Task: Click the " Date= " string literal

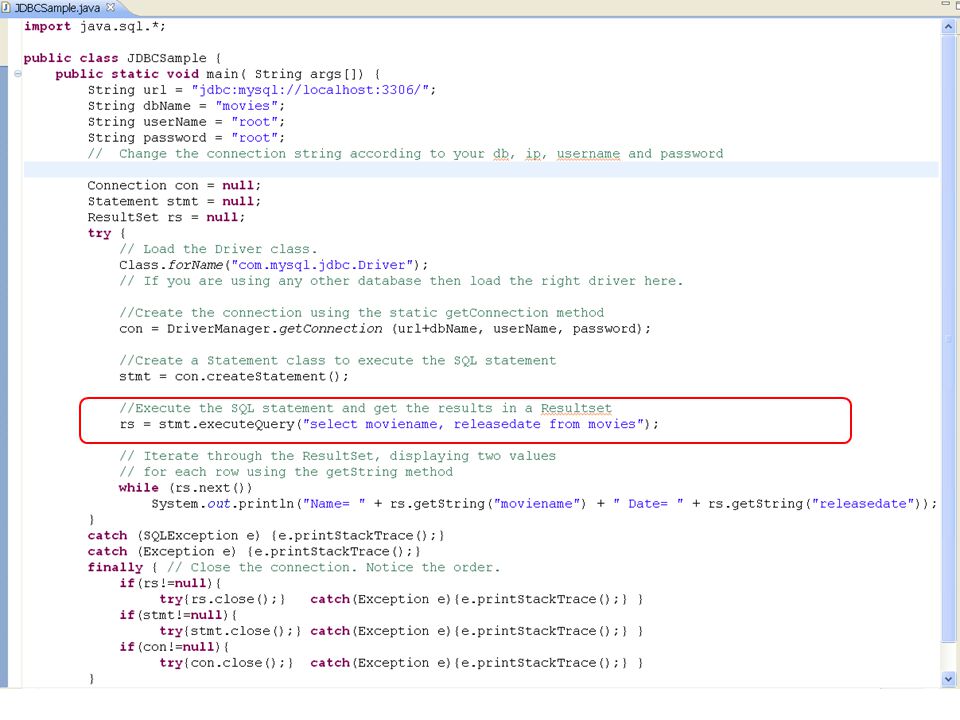Action: pos(648,504)
